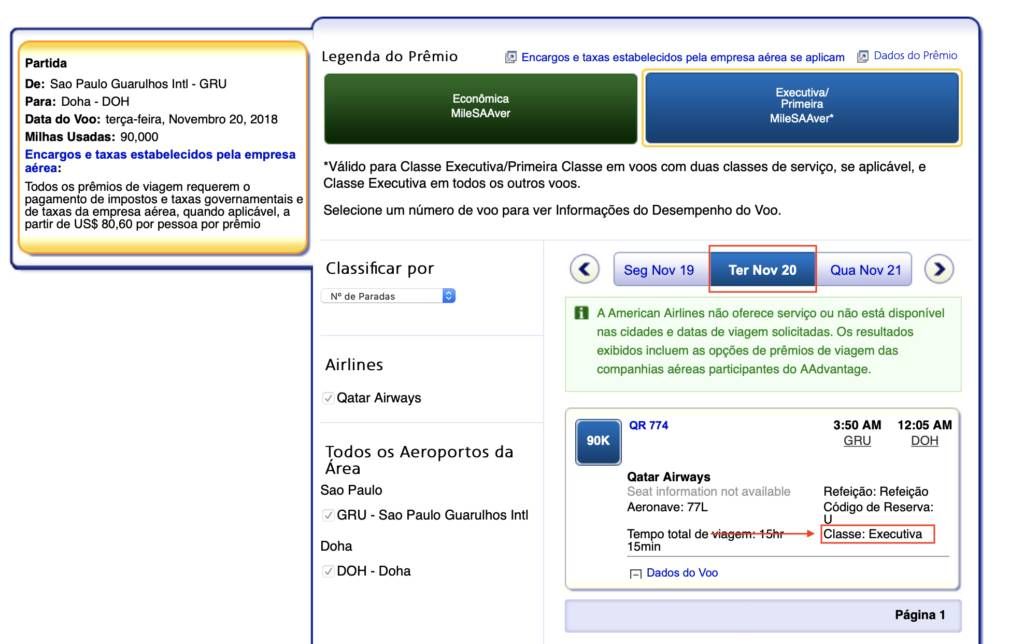Open Encargos e taxas link in Partida box

160,161
